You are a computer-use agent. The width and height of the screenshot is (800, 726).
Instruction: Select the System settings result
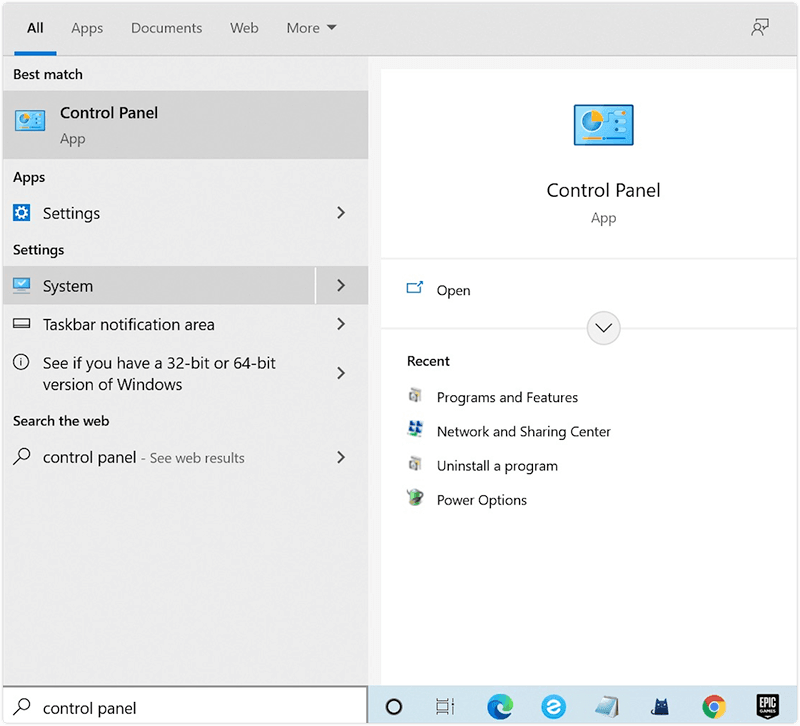click(x=159, y=285)
